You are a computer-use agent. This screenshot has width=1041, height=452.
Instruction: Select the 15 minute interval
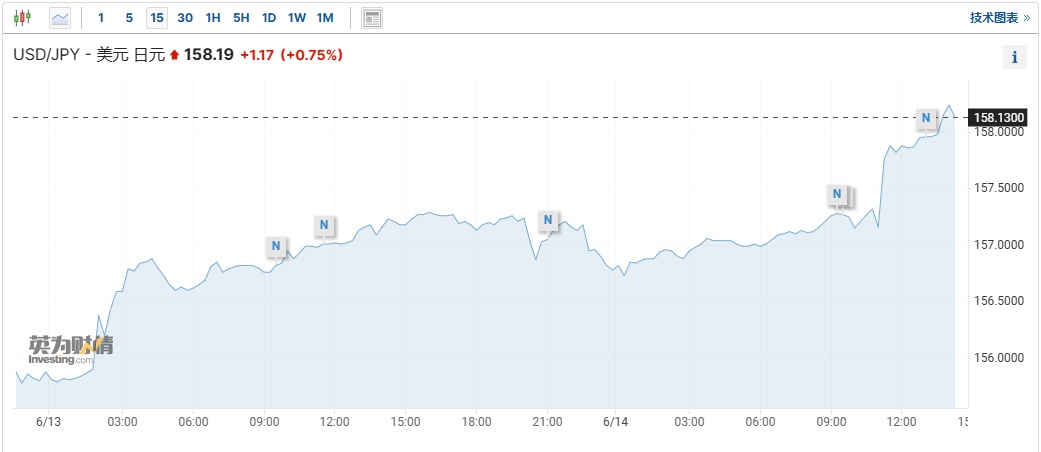157,18
